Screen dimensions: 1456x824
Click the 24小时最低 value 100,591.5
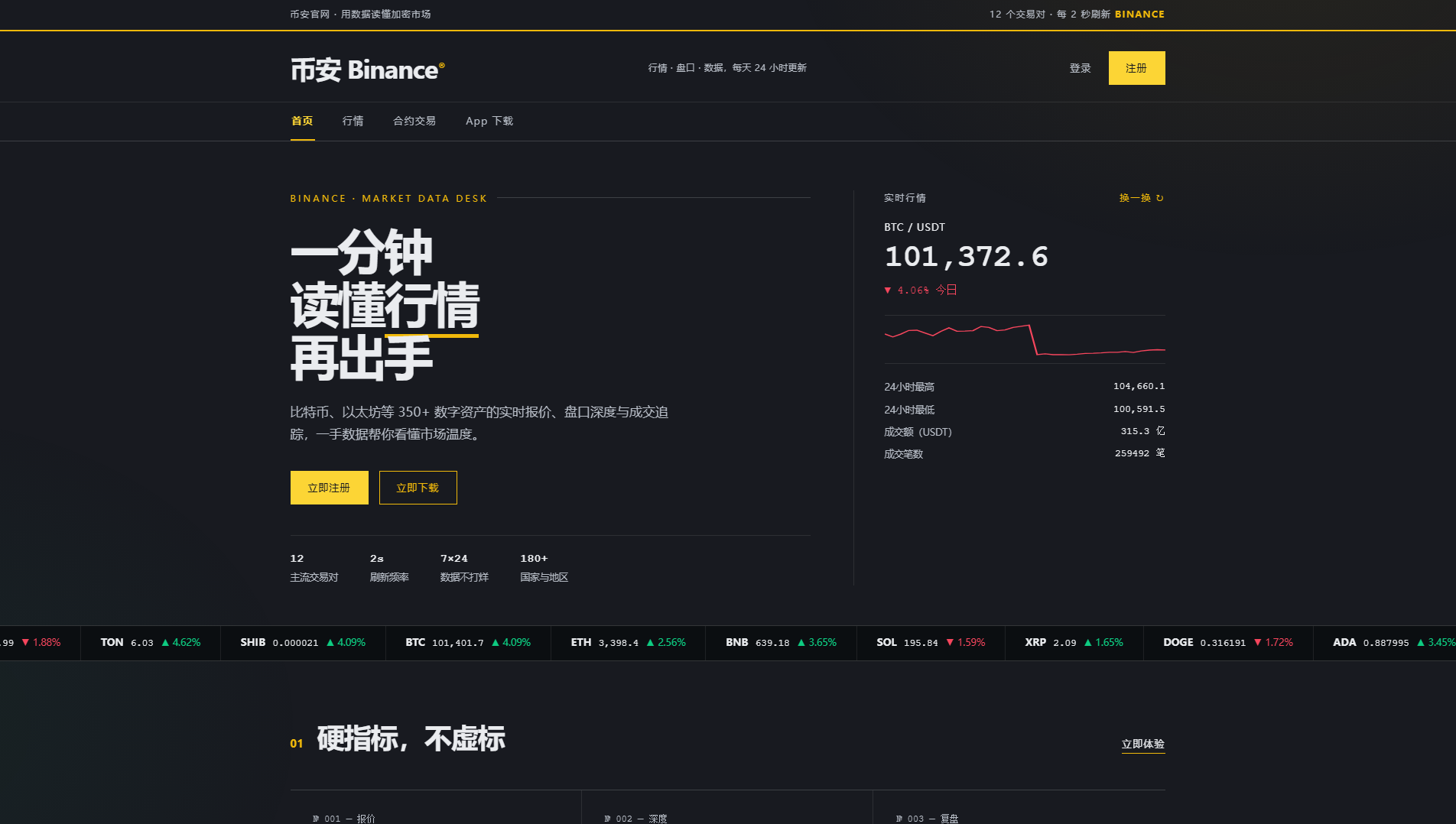click(1139, 410)
